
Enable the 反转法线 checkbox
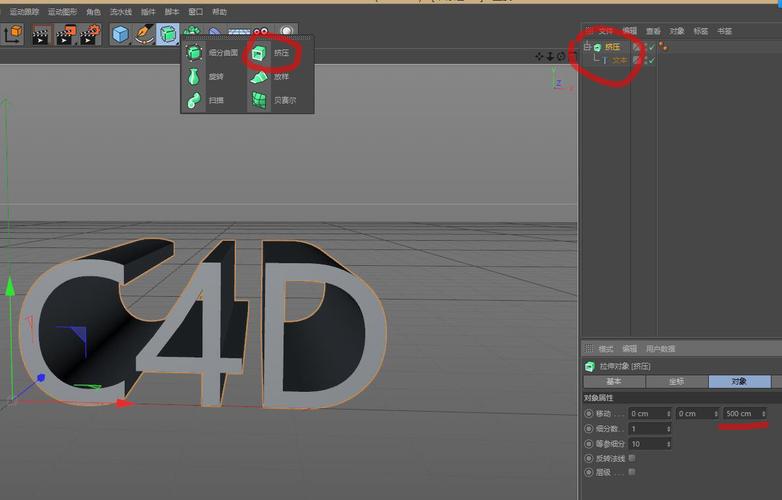tap(631, 458)
